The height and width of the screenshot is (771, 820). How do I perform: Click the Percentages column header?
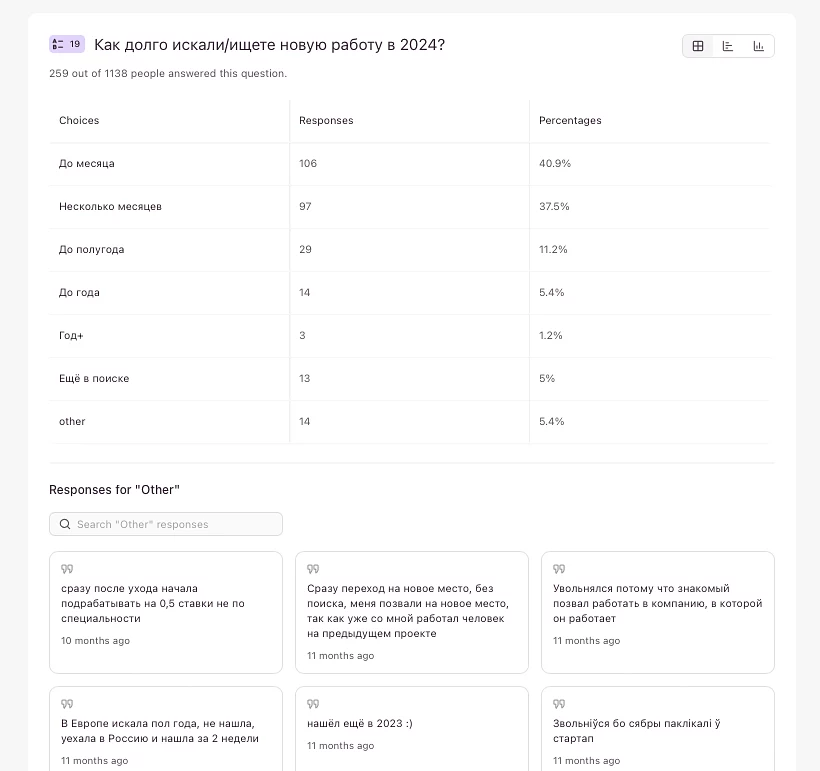[x=570, y=121]
